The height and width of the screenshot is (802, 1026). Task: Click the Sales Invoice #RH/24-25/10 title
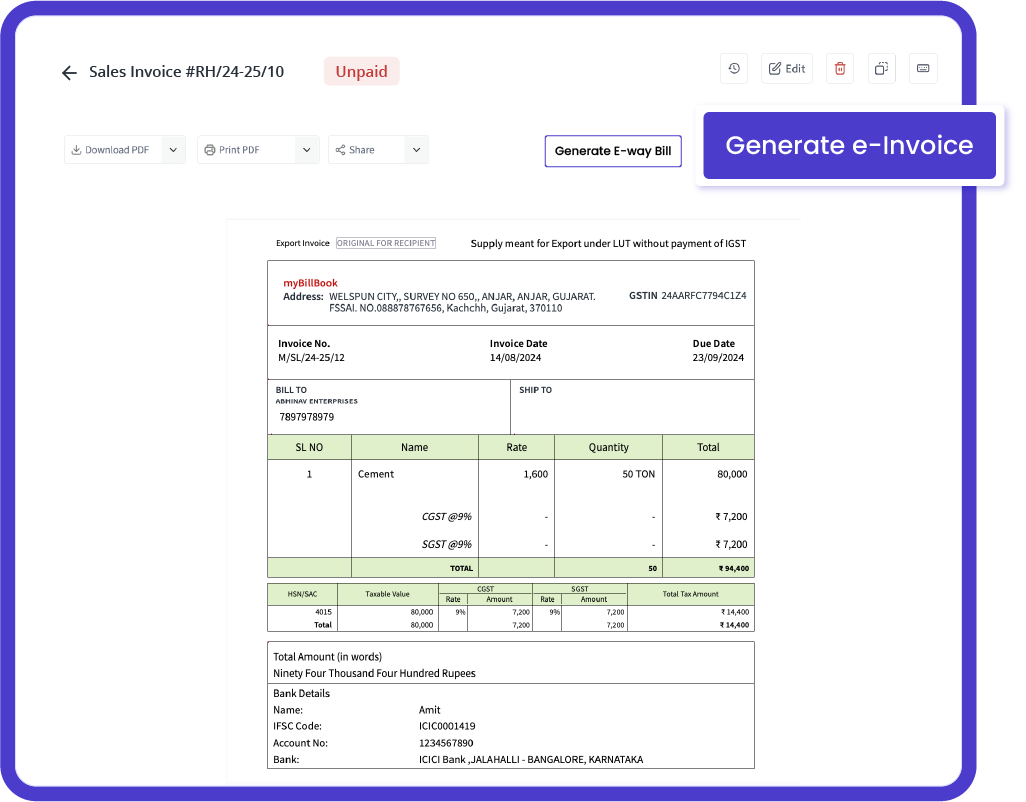pos(186,72)
